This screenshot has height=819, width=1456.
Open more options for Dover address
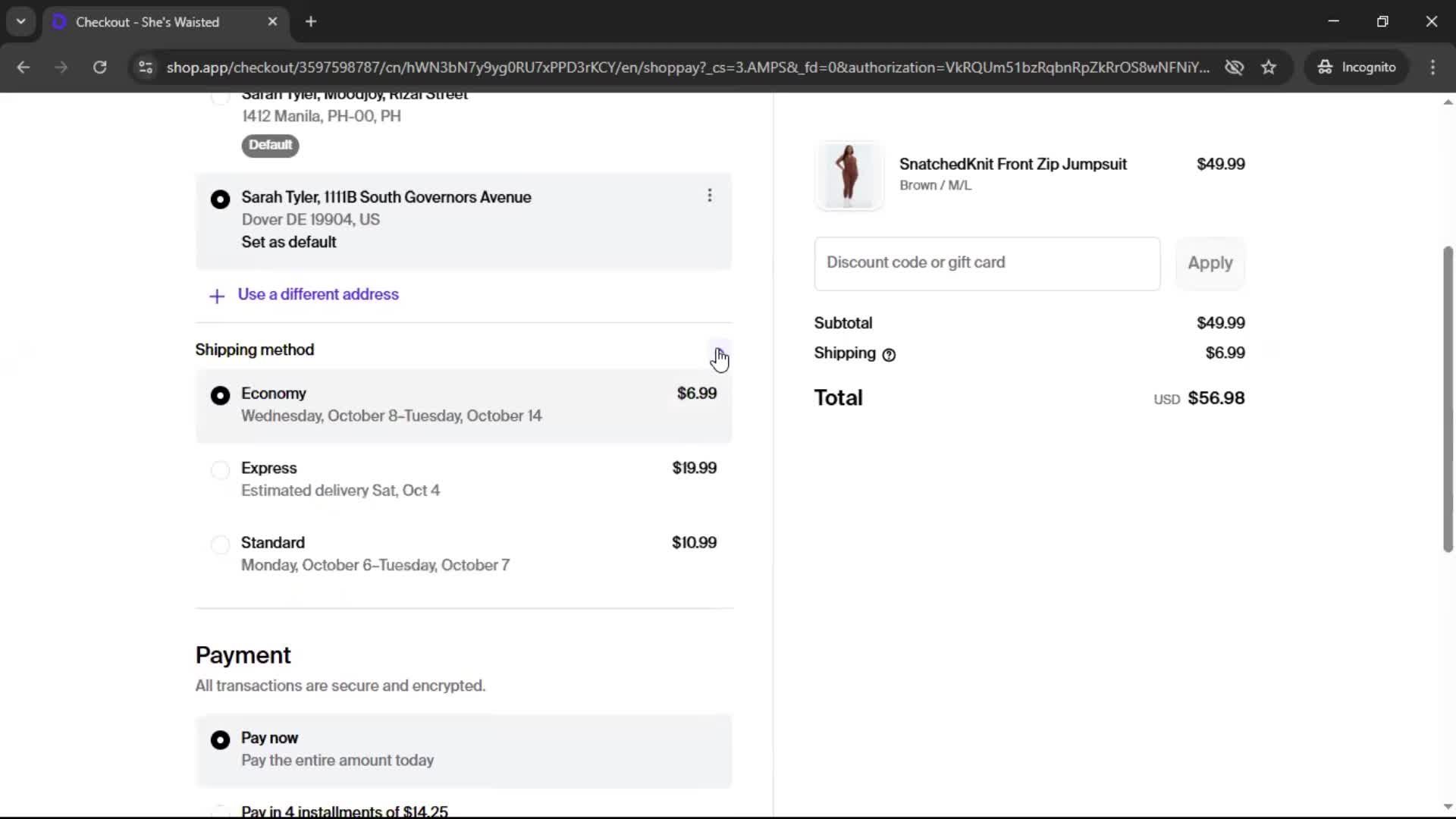tap(710, 196)
